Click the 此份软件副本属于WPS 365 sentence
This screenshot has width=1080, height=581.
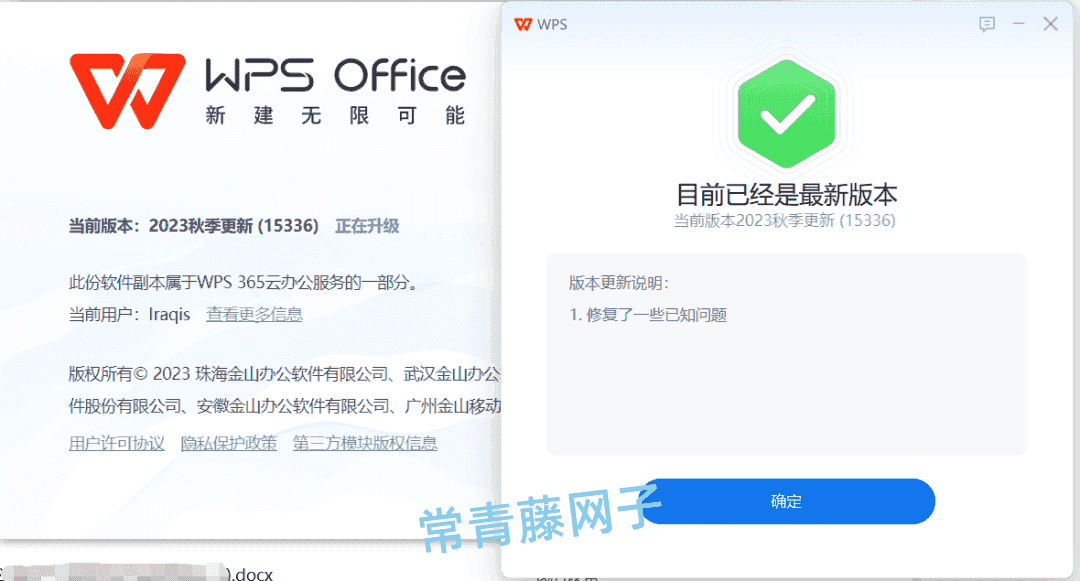[x=243, y=282]
